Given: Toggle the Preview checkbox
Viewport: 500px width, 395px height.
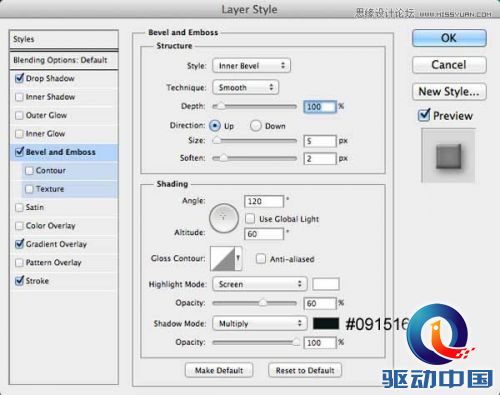Looking at the screenshot, I should (424, 115).
